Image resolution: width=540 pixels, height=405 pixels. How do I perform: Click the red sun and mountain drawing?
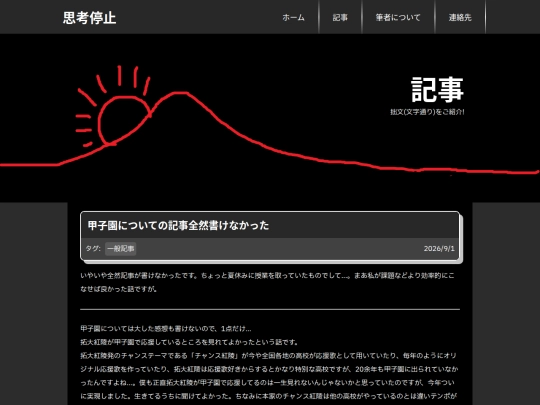[x=269, y=121]
